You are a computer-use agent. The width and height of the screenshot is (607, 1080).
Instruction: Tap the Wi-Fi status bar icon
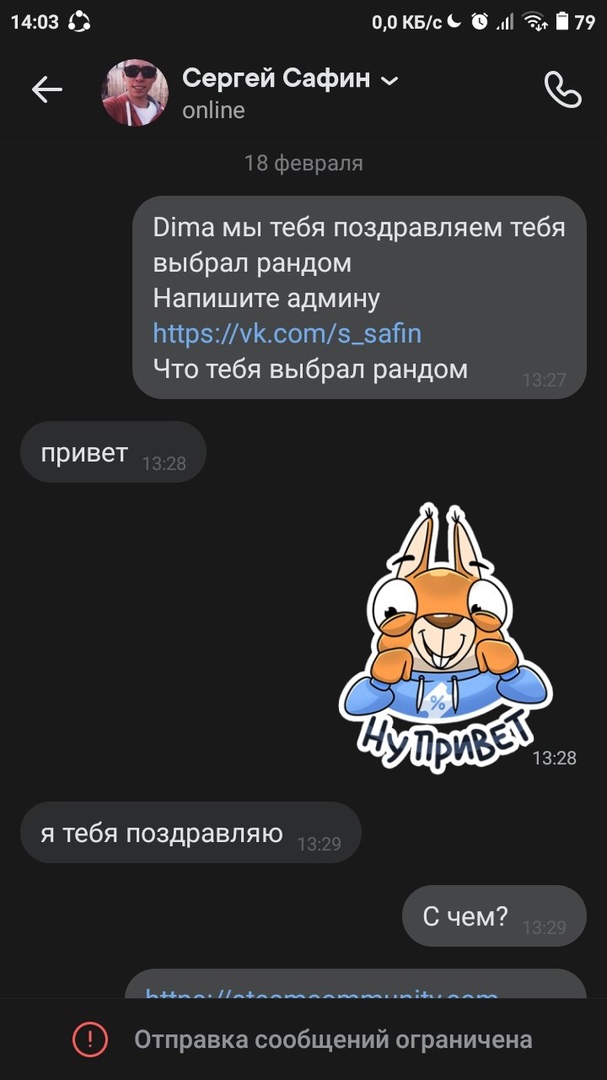pos(534,22)
